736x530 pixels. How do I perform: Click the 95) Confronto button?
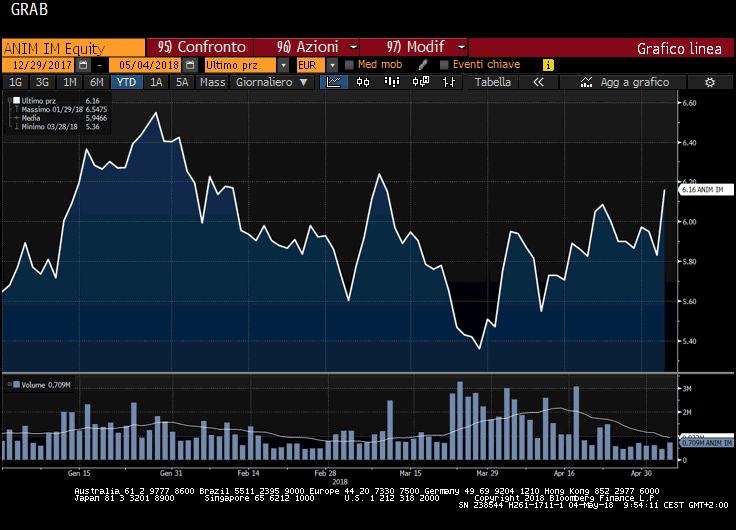click(x=200, y=47)
